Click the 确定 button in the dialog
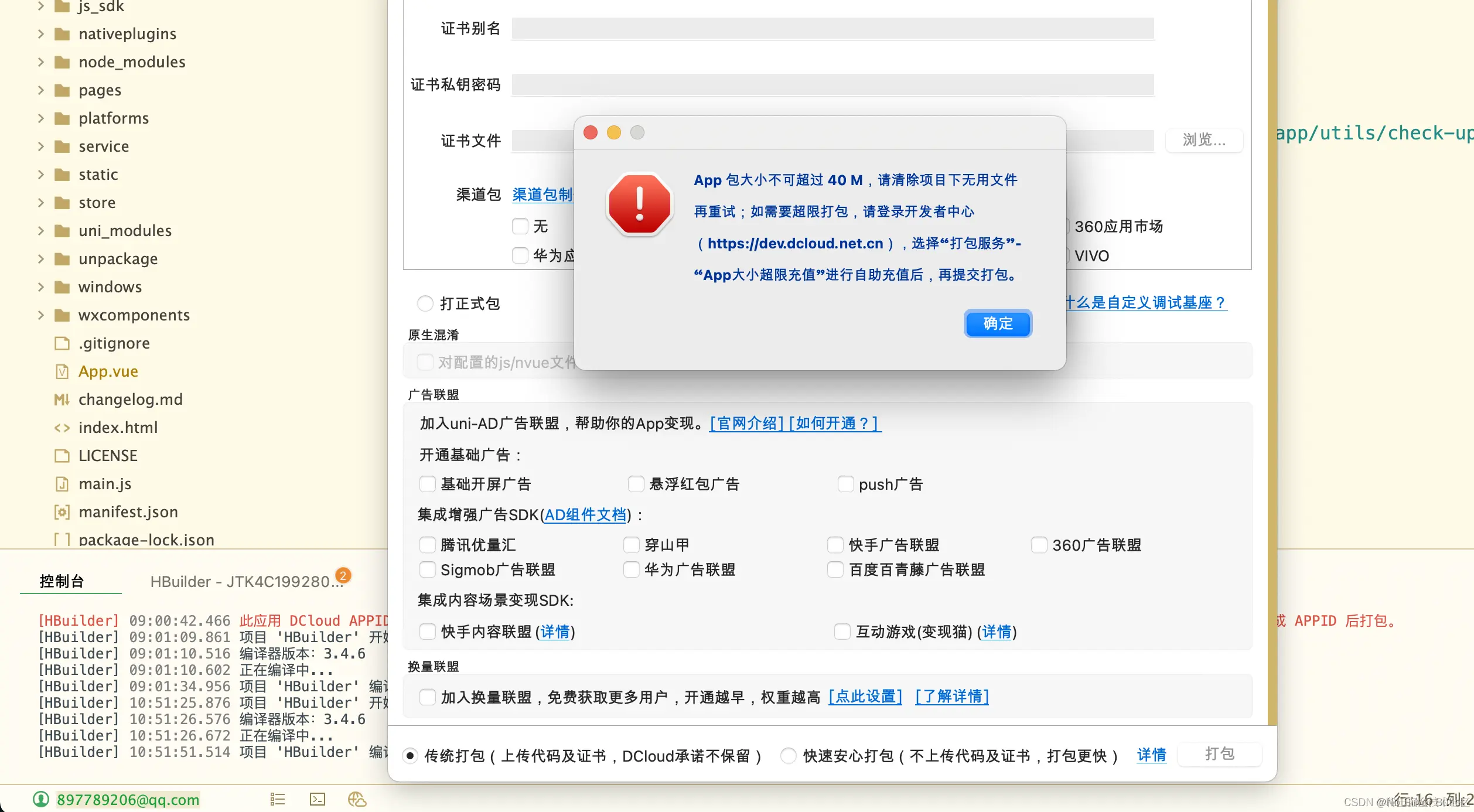 (x=997, y=323)
